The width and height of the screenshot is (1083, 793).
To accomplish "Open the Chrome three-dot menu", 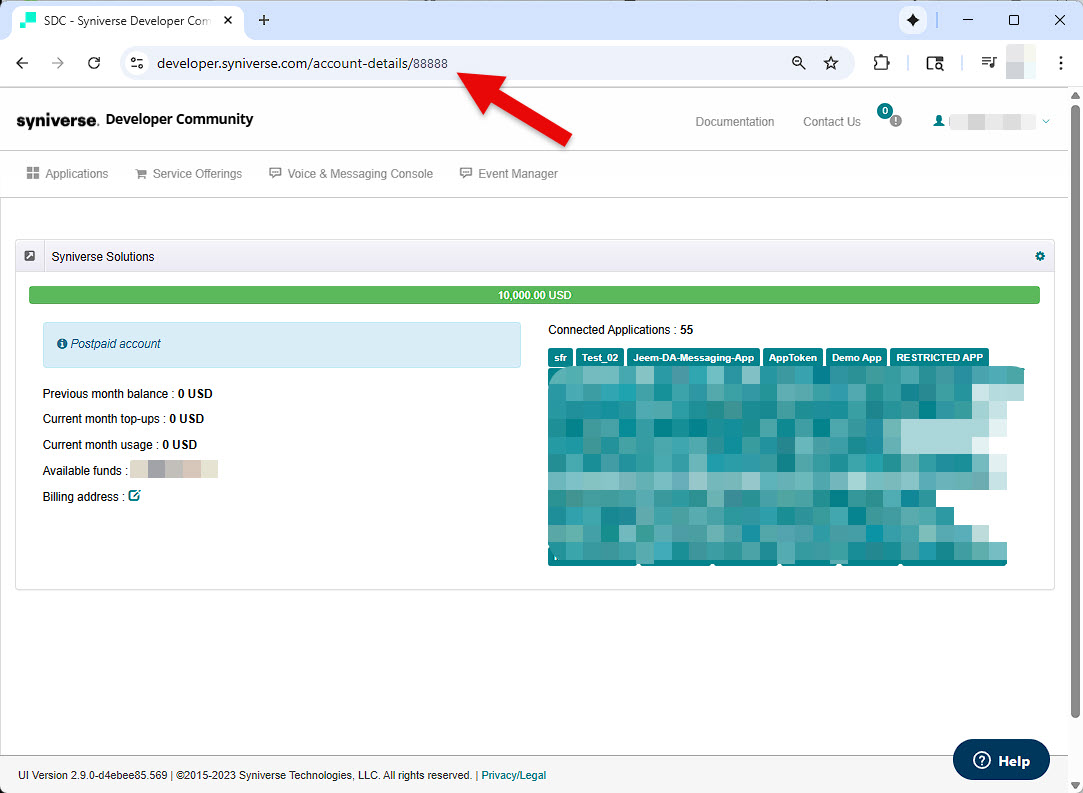I will pos(1061,63).
